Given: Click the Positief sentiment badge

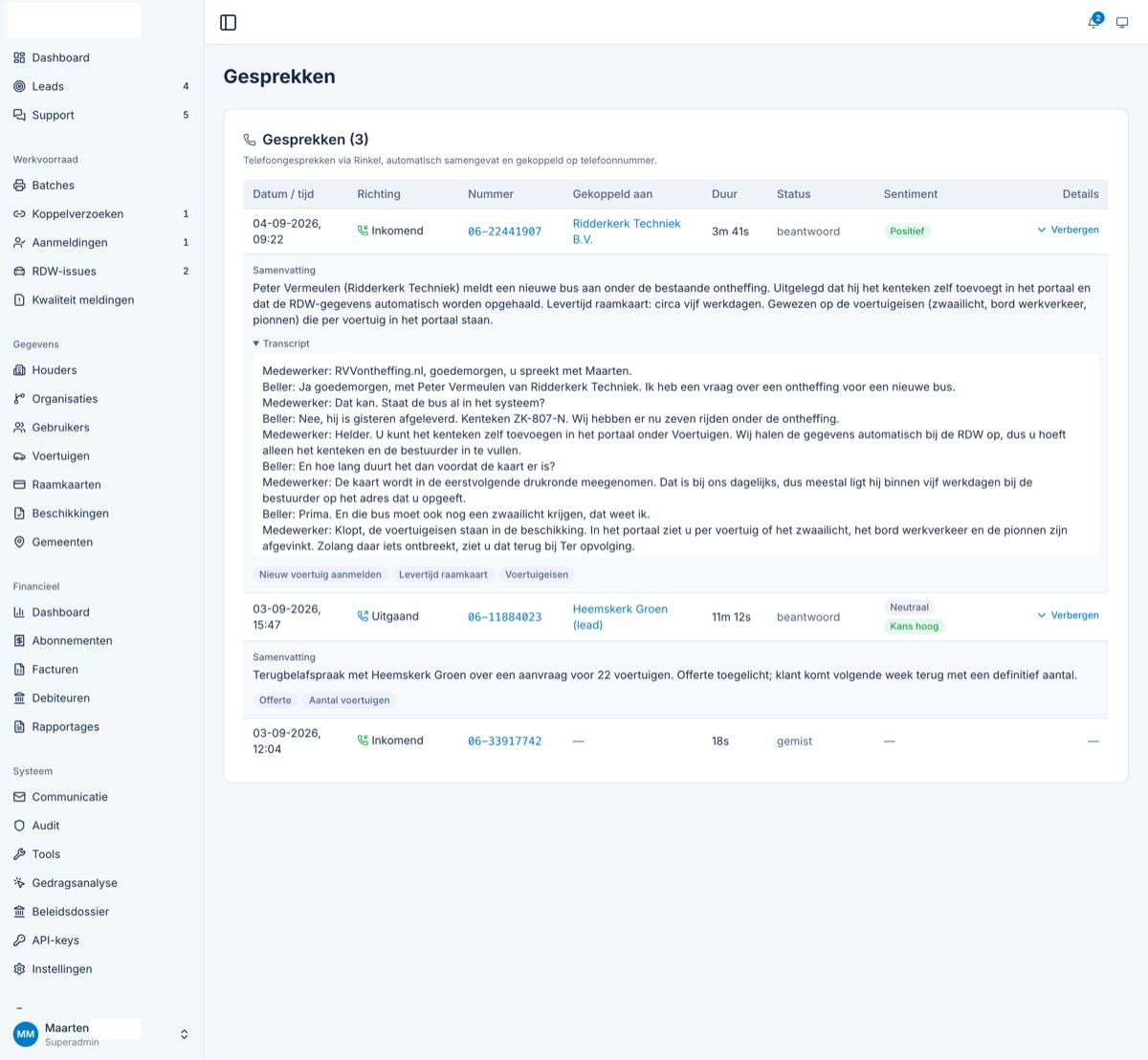Looking at the screenshot, I should click(907, 232).
